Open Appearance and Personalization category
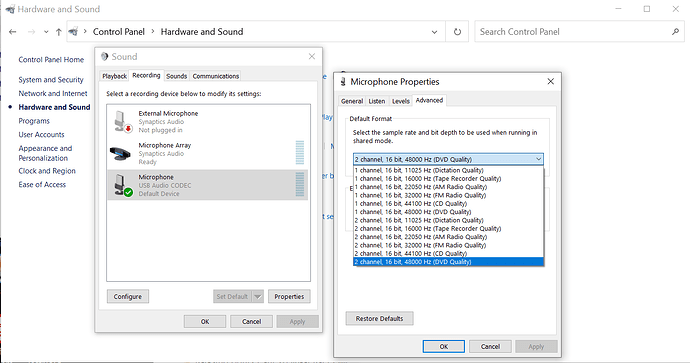The width and height of the screenshot is (690, 363). (x=45, y=153)
